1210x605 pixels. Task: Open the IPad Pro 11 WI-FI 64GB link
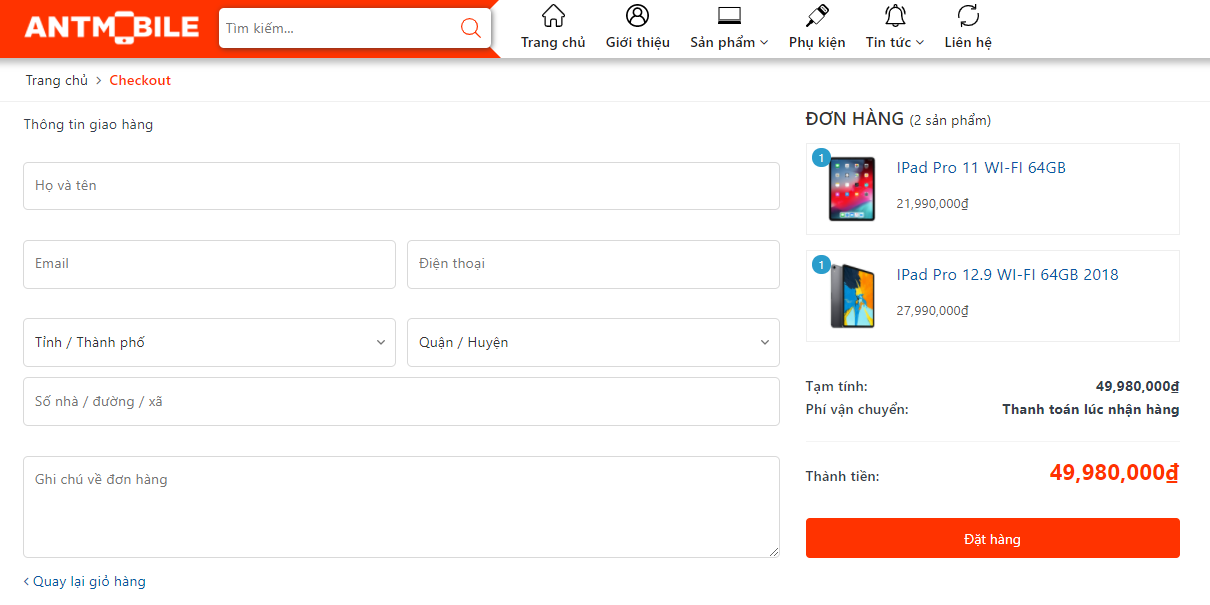981,168
